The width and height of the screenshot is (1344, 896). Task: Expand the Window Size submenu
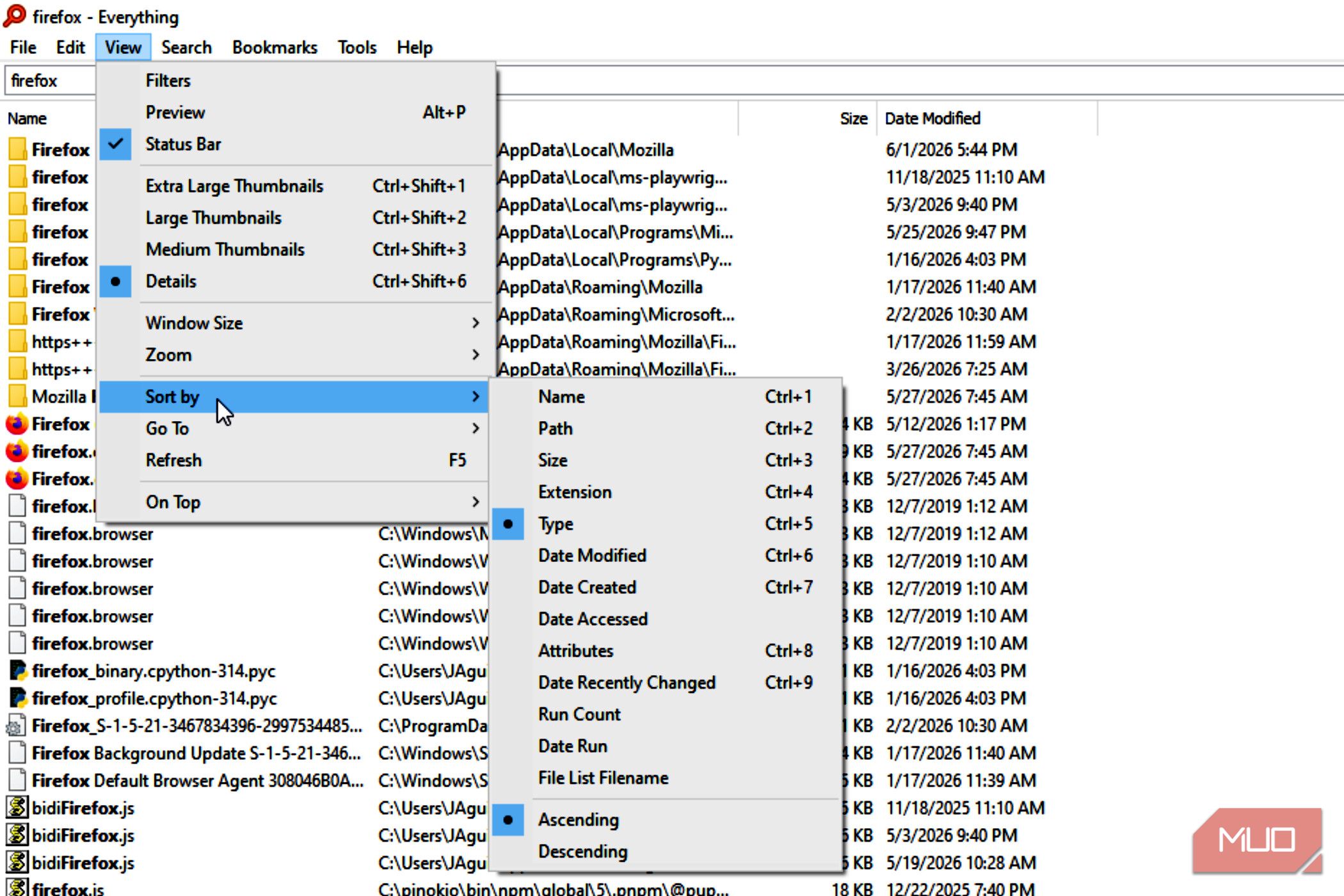point(296,323)
